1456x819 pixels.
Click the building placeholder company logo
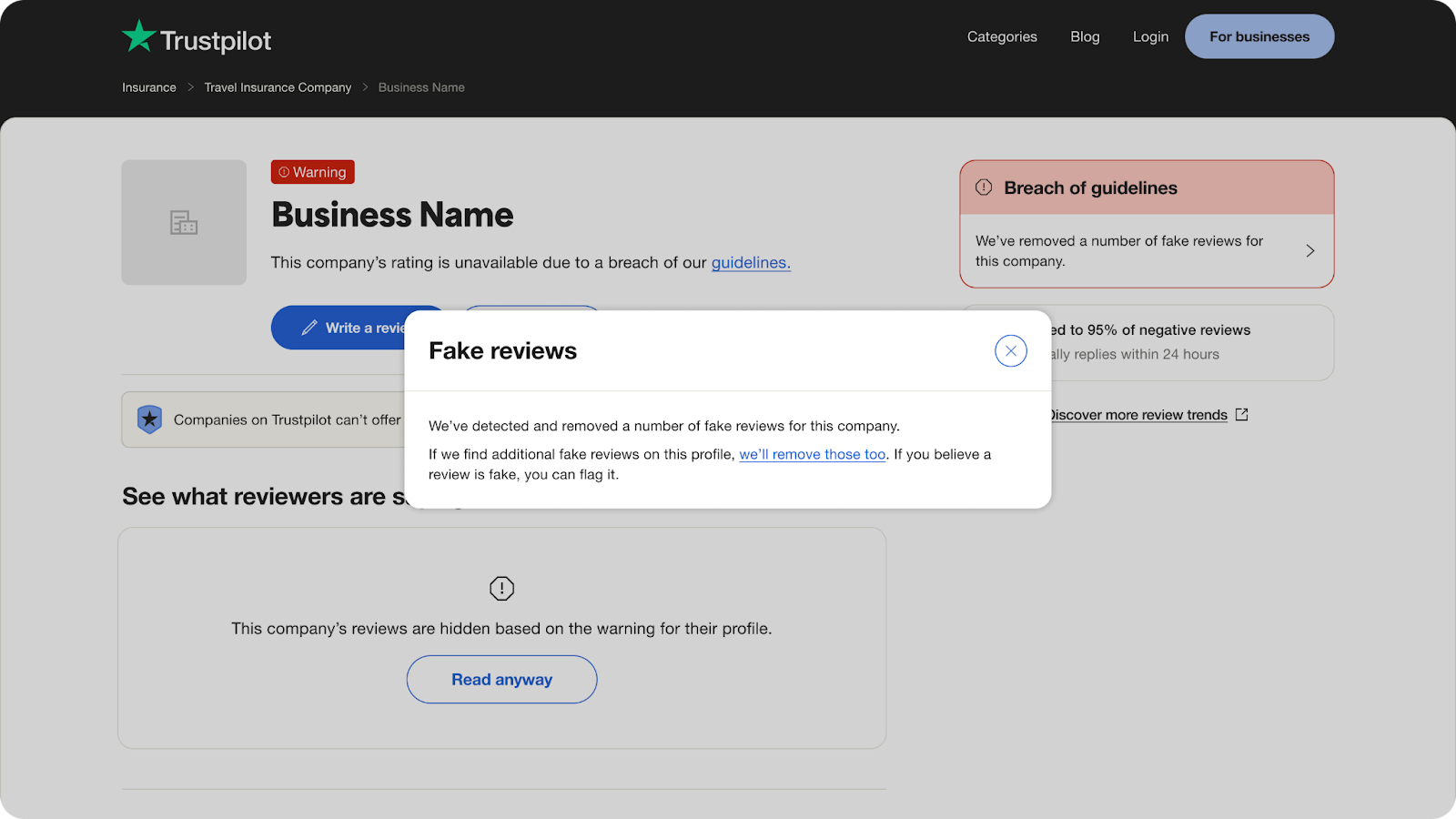(x=184, y=223)
